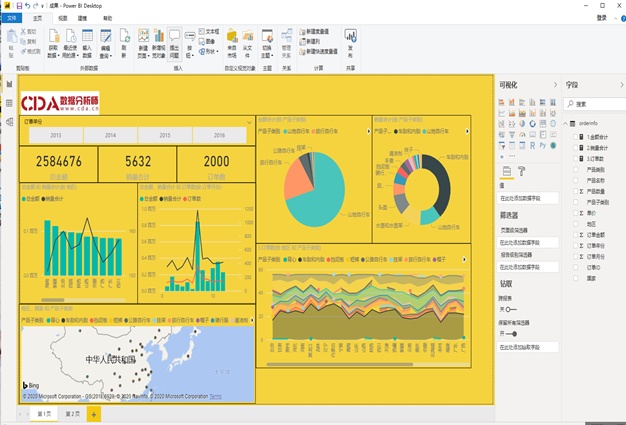Switch to the 建模 ribbon tab
626x425 pixels.
point(82,18)
